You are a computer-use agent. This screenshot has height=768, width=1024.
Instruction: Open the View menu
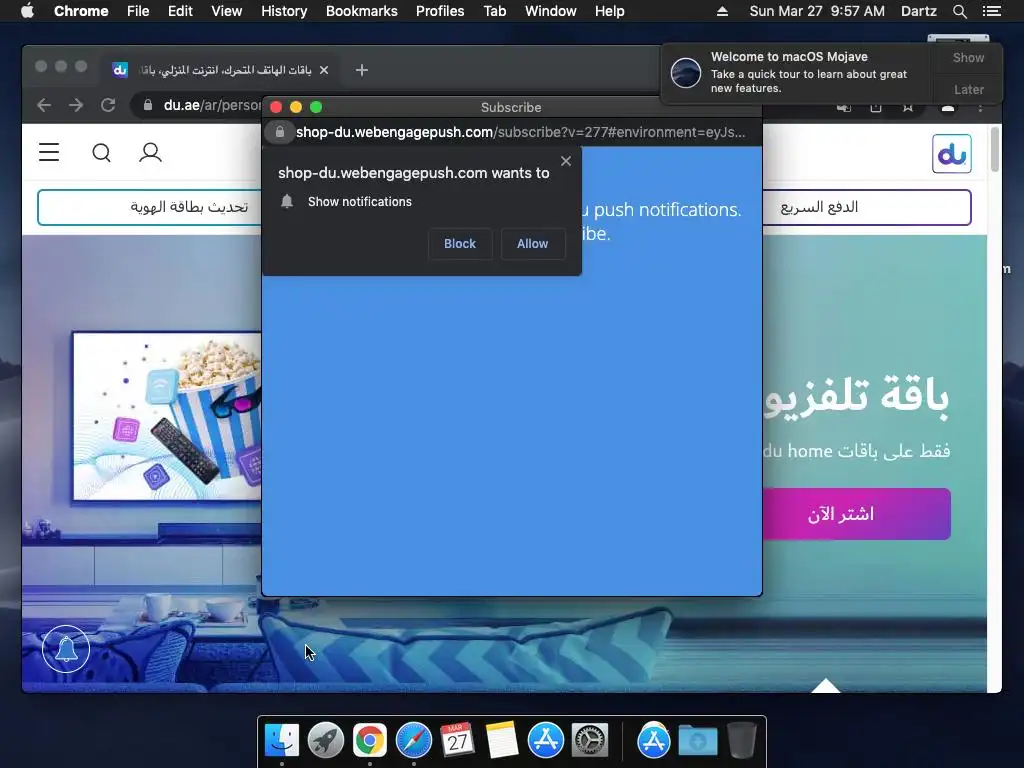click(x=227, y=11)
